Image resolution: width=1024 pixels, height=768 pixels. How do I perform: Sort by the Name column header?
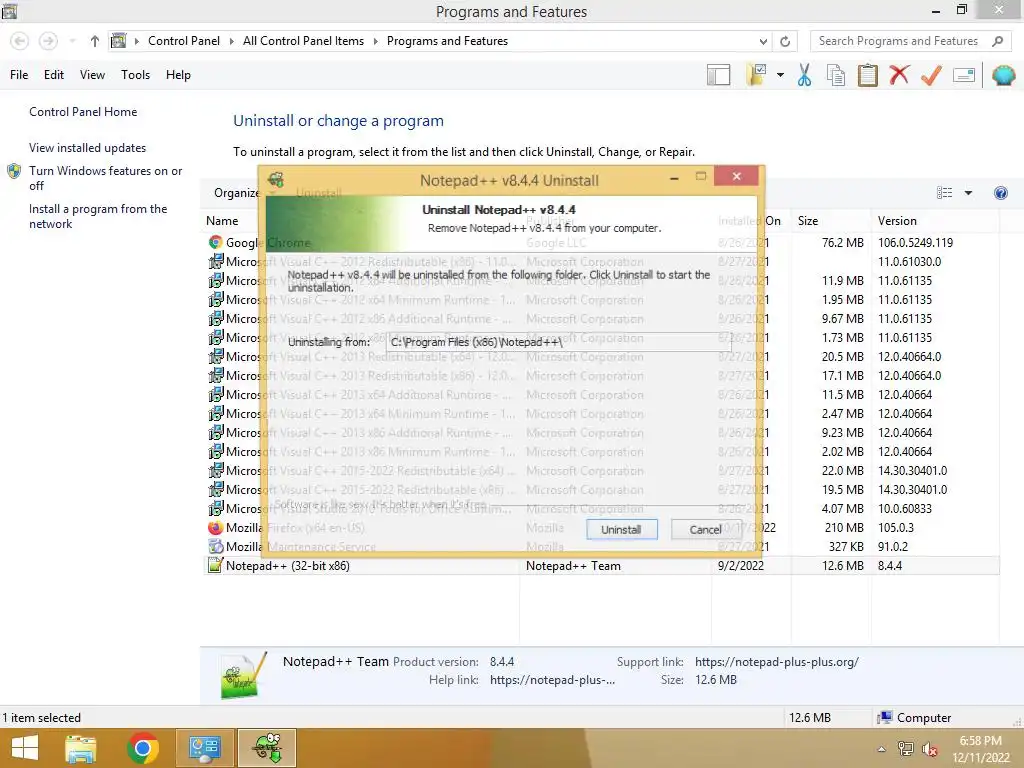(x=222, y=221)
